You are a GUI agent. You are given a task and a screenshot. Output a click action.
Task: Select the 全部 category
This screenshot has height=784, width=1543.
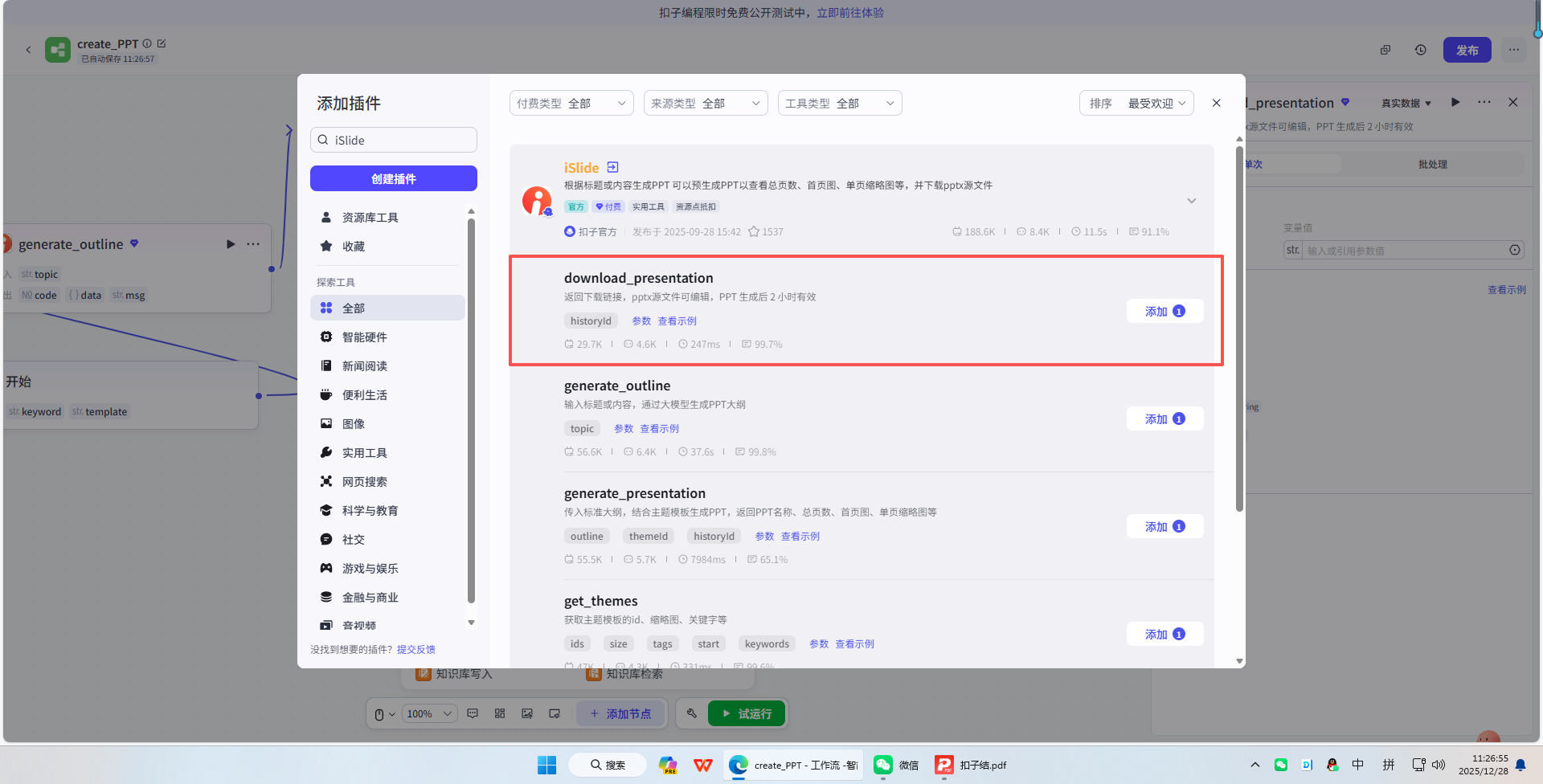tap(387, 308)
